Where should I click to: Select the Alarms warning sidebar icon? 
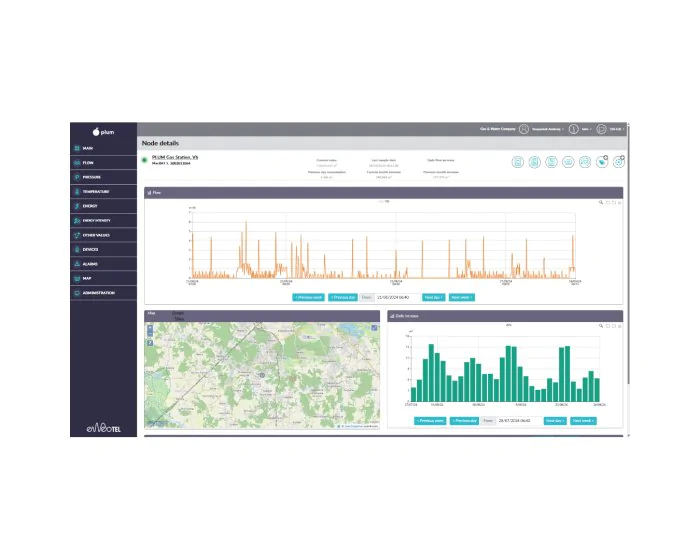[77, 264]
